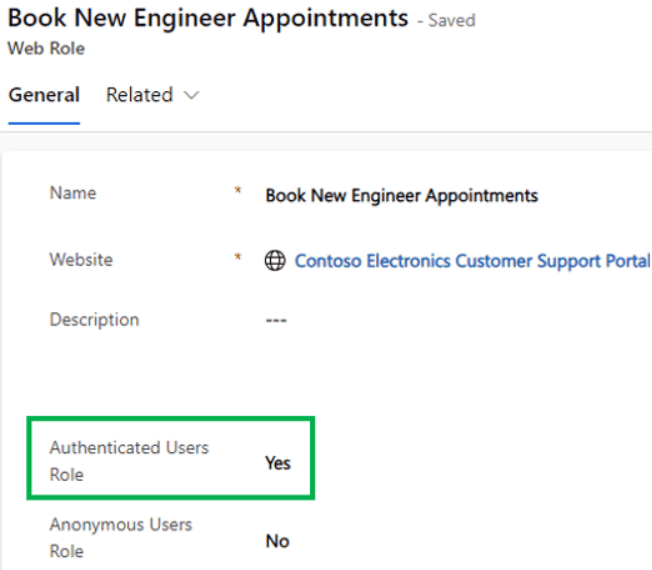Click the Description field label
Screen dimensions: 652x570
94,320
